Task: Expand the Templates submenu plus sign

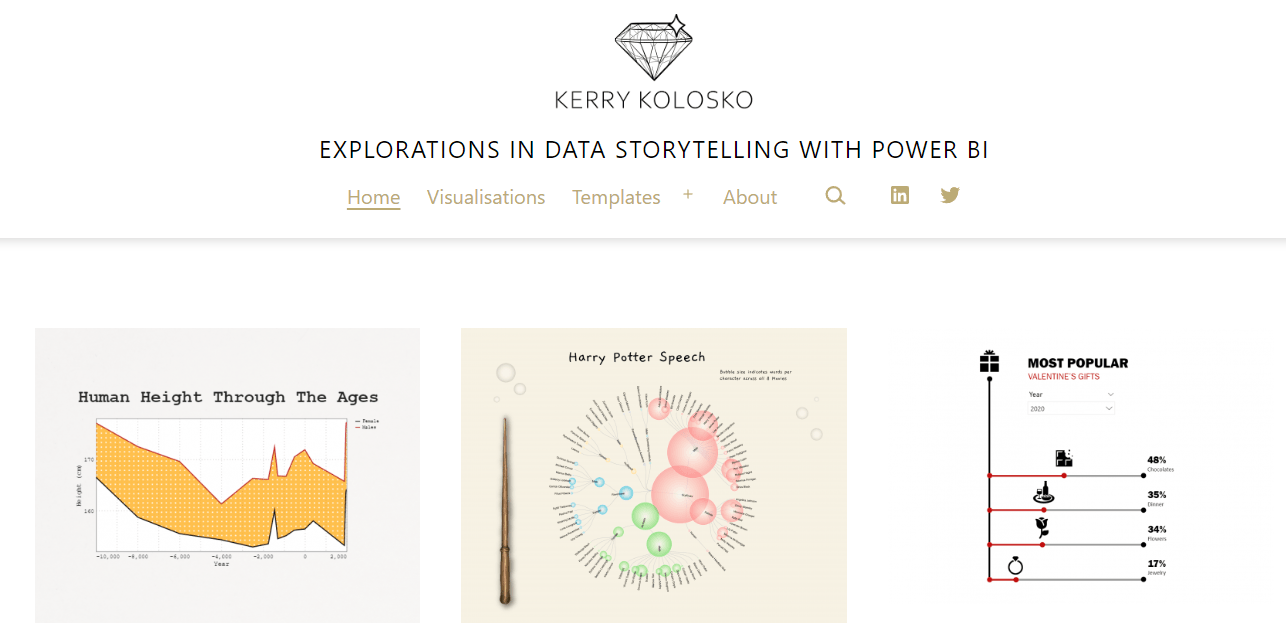Action: click(688, 194)
